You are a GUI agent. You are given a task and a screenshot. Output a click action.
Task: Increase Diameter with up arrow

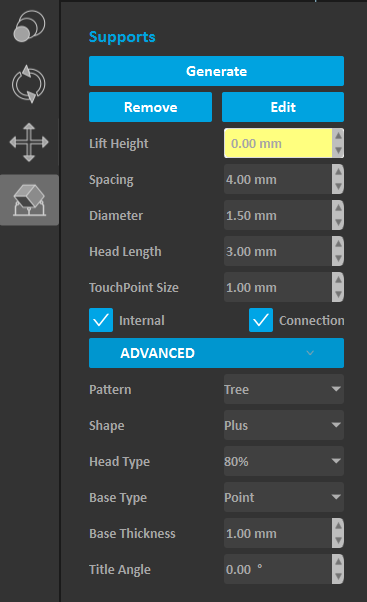point(338,208)
